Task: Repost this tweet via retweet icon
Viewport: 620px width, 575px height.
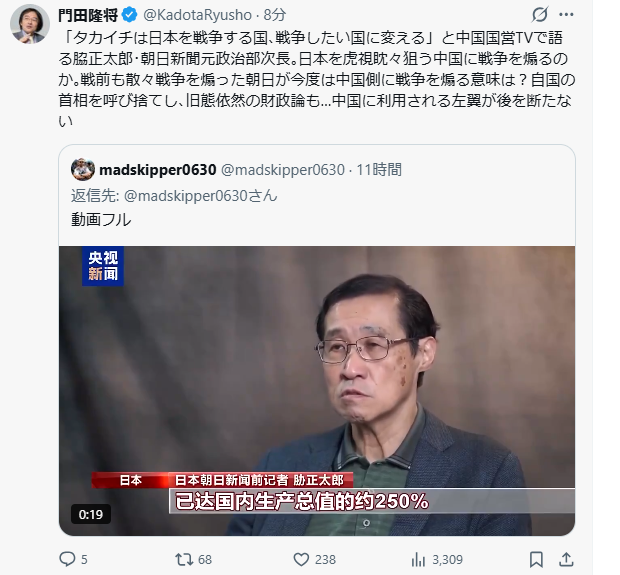Action: point(184,559)
